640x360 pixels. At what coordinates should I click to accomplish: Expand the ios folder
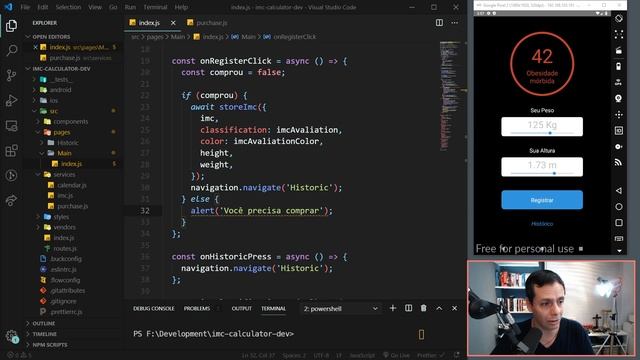click(x=54, y=100)
